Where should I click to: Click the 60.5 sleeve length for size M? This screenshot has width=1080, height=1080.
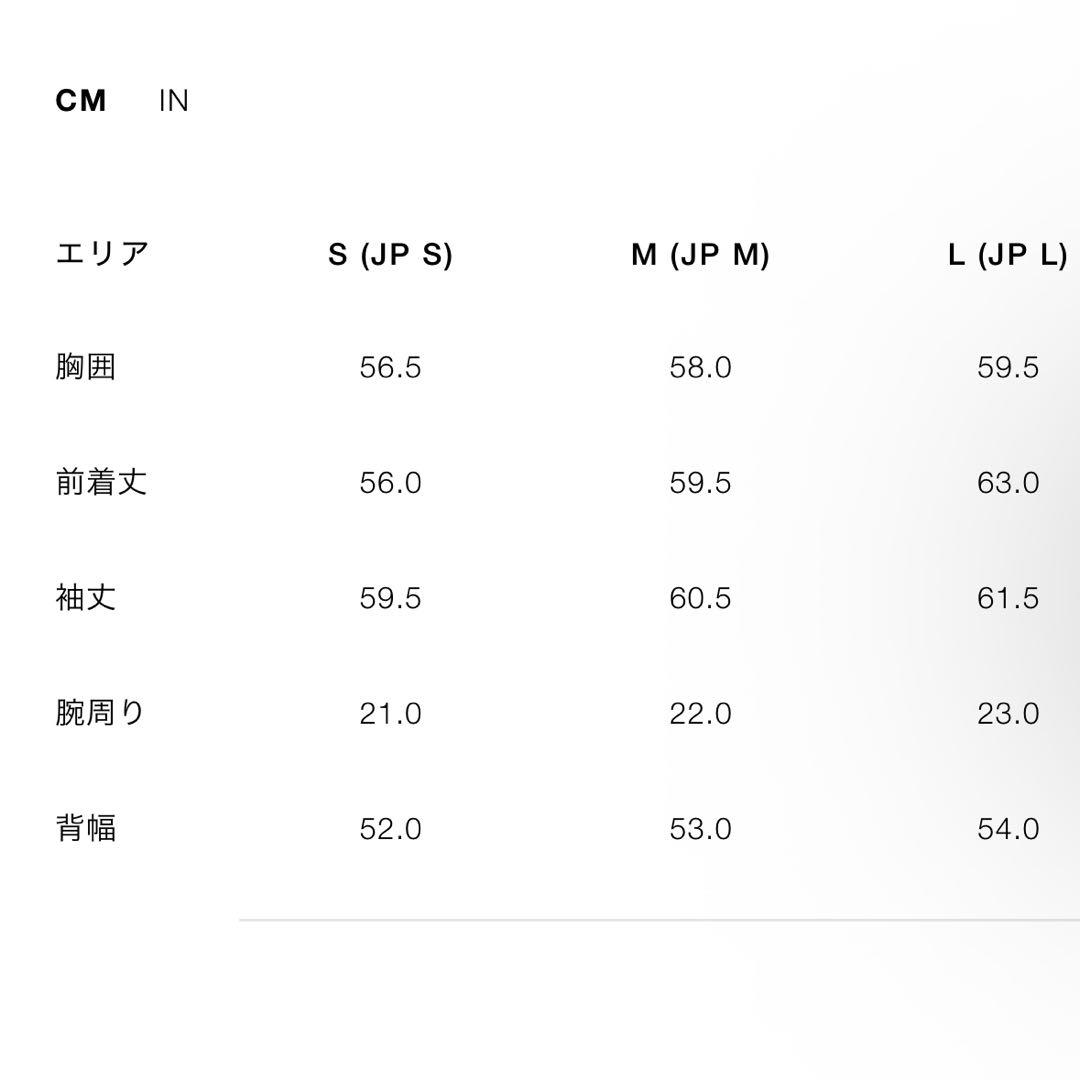pyautogui.click(x=698, y=598)
